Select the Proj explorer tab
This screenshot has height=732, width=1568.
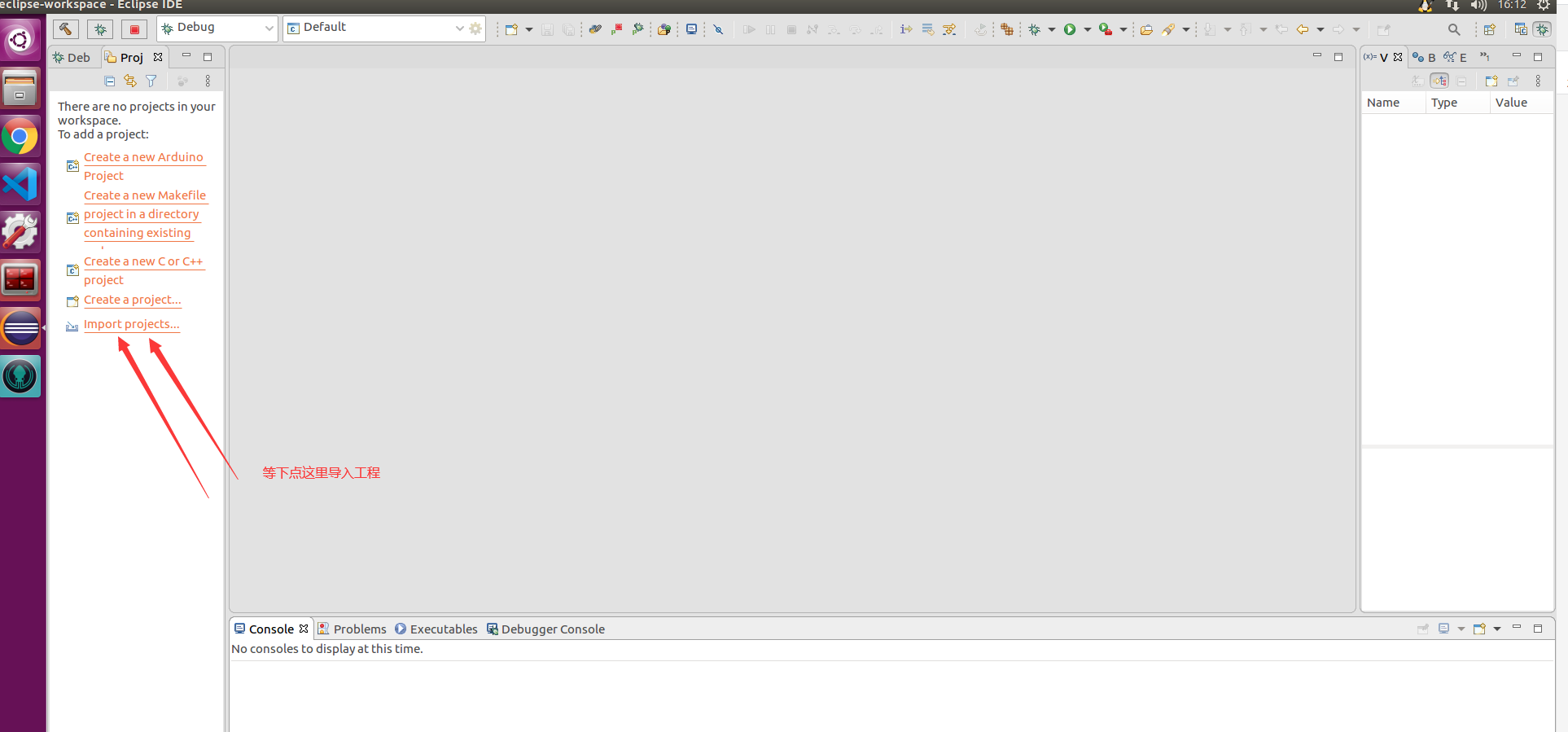click(x=134, y=57)
